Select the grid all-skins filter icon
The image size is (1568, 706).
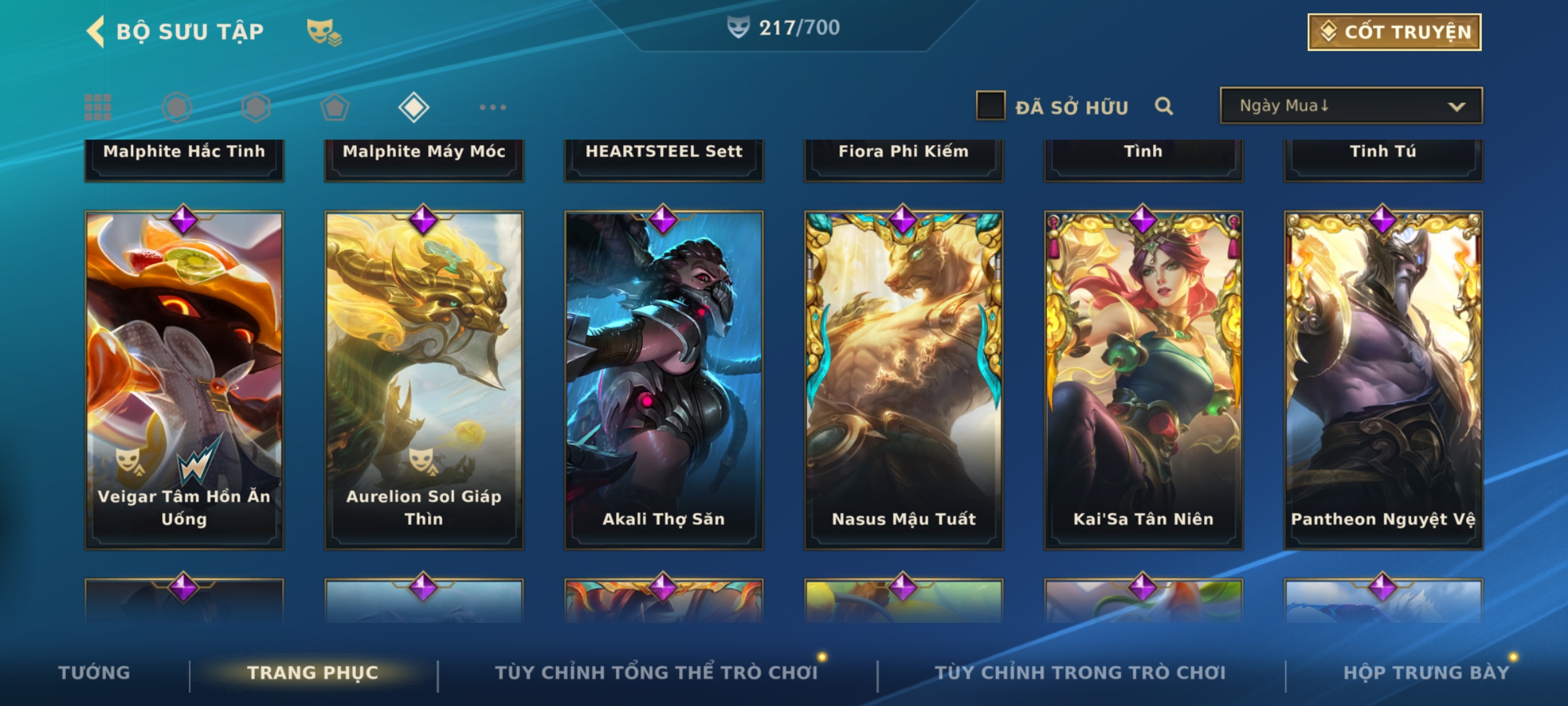click(98, 107)
